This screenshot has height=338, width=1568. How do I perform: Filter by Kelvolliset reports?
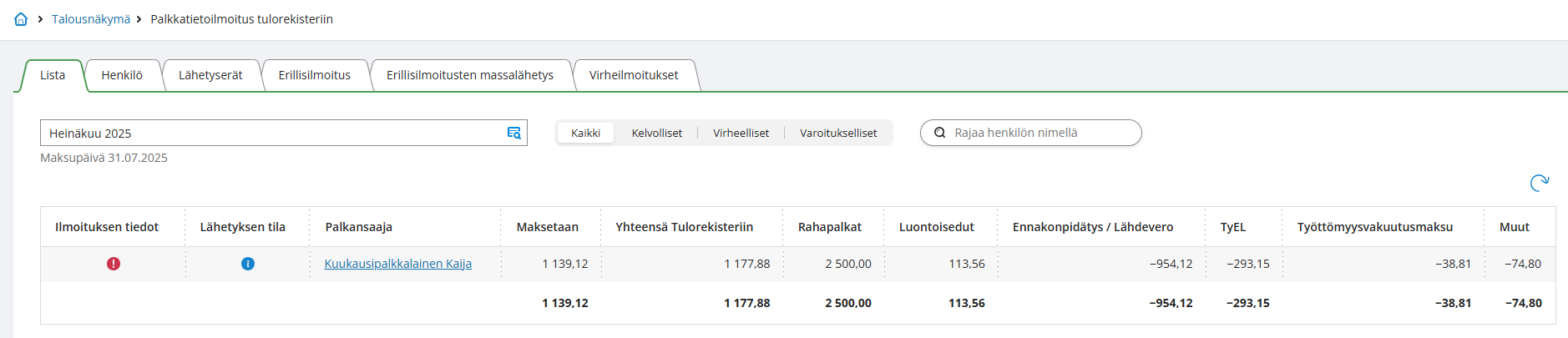(656, 133)
